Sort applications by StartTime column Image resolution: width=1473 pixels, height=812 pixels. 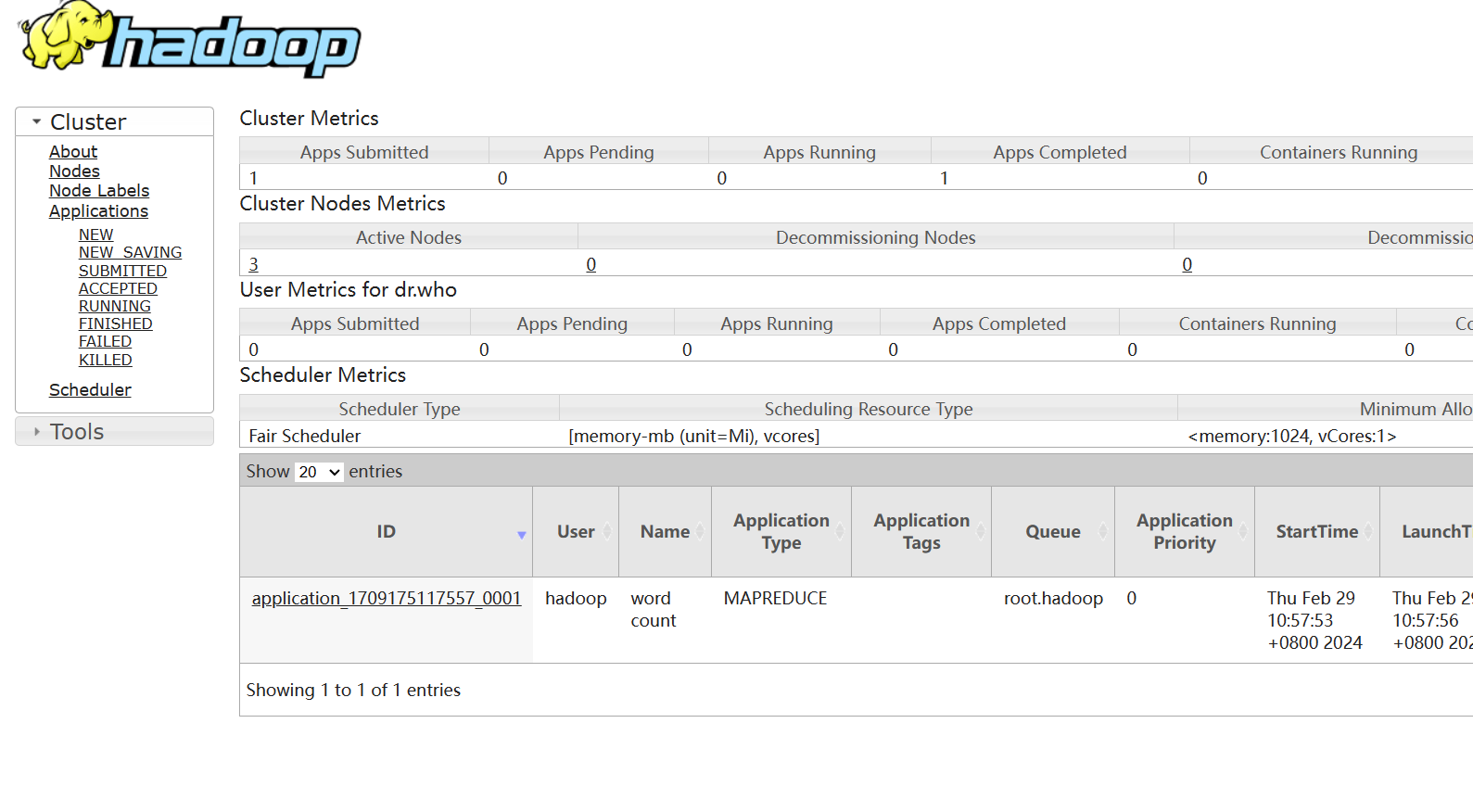coord(1316,532)
